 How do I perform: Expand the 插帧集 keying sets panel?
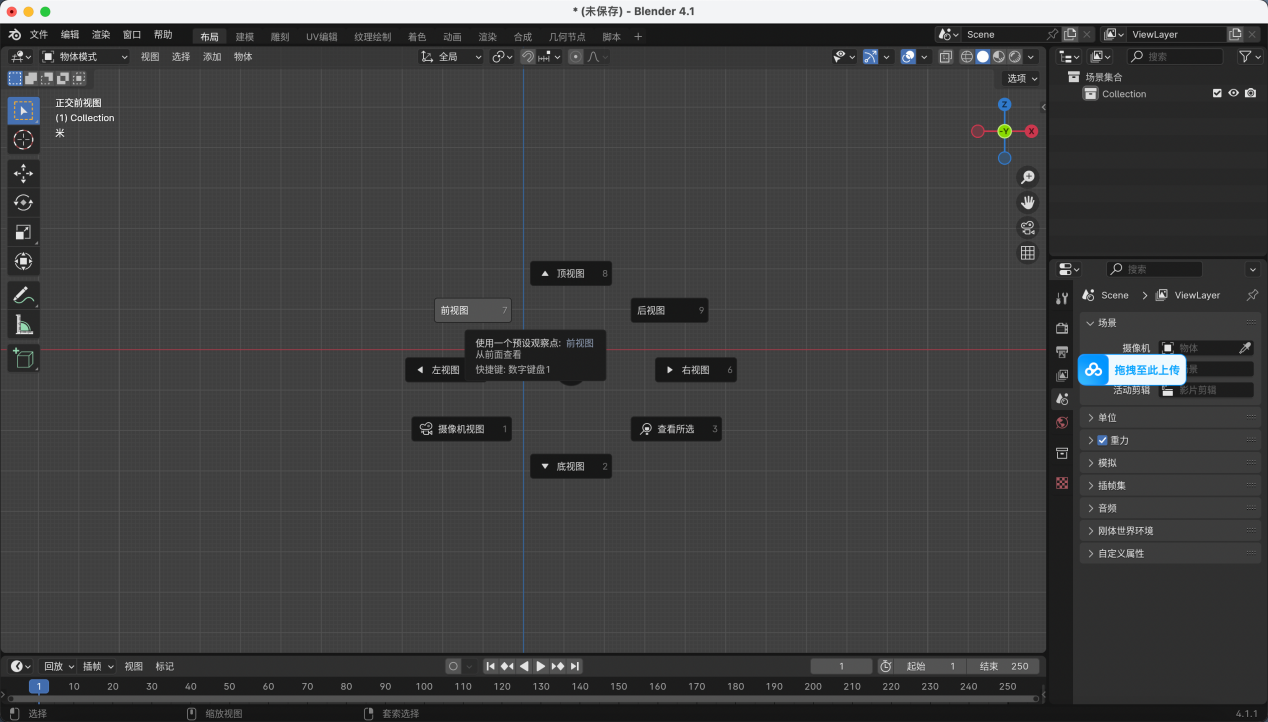coord(1170,485)
